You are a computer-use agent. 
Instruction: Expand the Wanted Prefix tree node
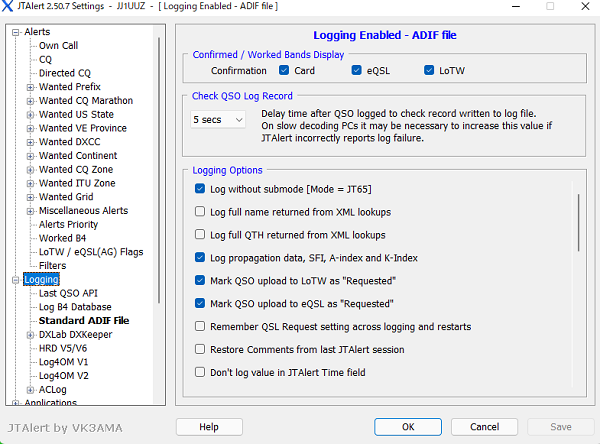pyautogui.click(x=30, y=87)
